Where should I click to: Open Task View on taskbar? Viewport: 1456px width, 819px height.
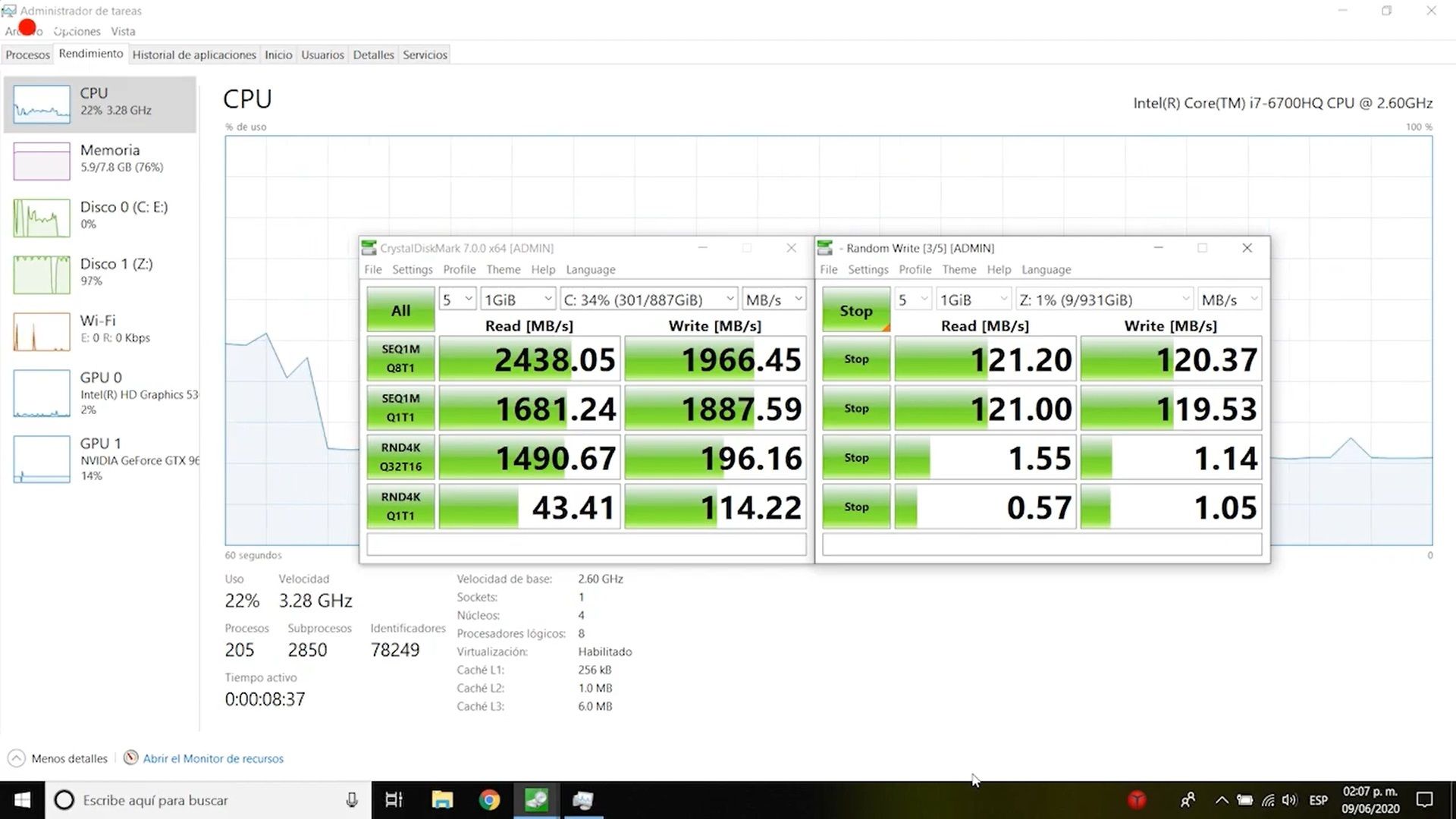tap(394, 800)
